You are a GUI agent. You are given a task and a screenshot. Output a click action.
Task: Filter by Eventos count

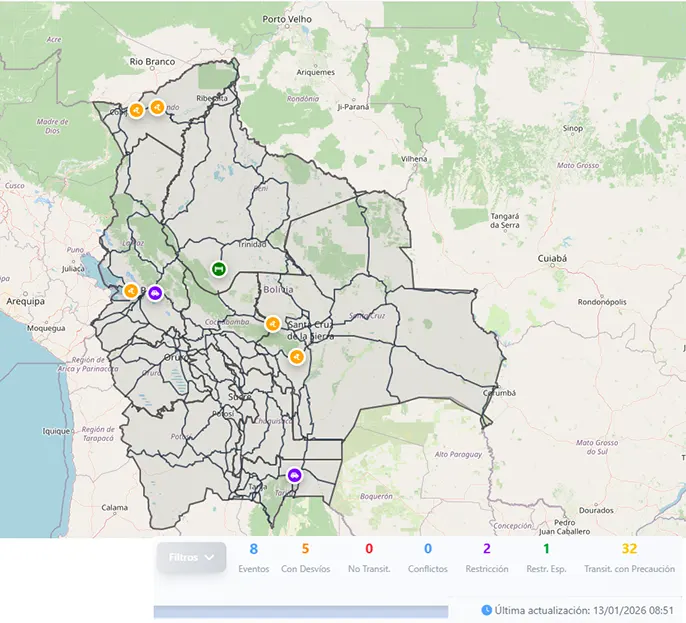point(253,558)
